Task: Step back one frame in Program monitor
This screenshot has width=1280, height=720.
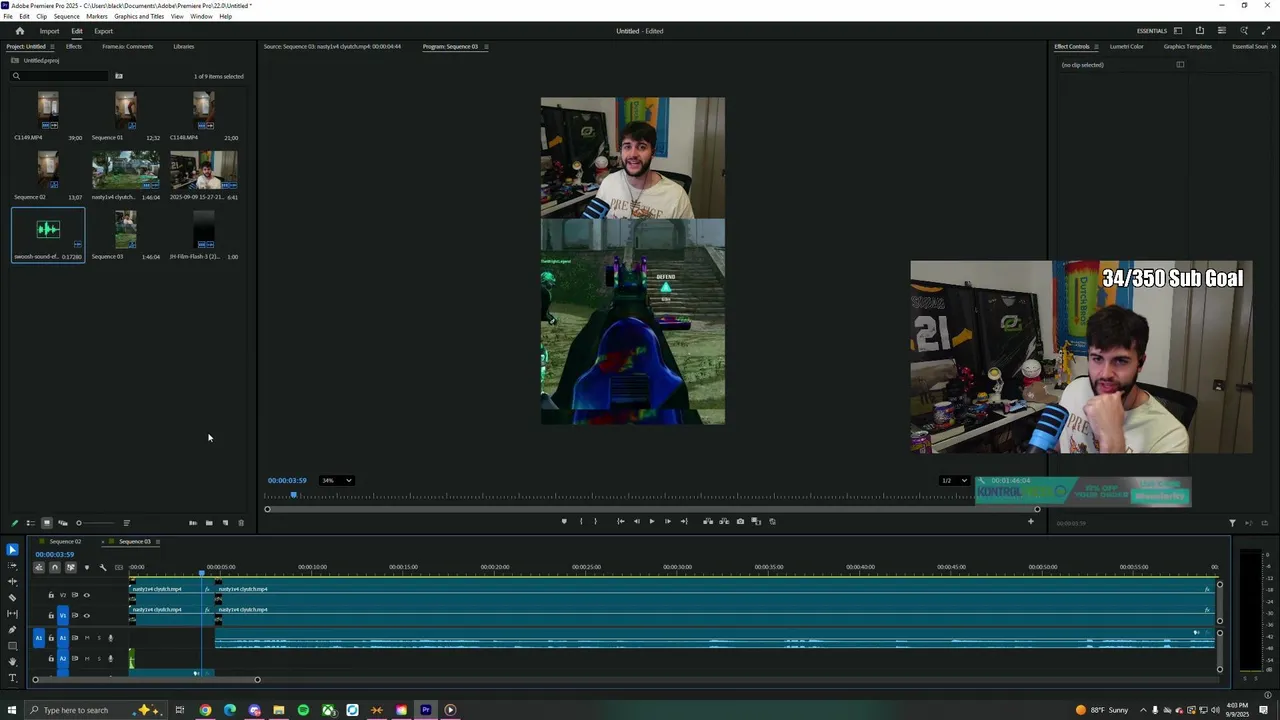Action: pyautogui.click(x=637, y=521)
